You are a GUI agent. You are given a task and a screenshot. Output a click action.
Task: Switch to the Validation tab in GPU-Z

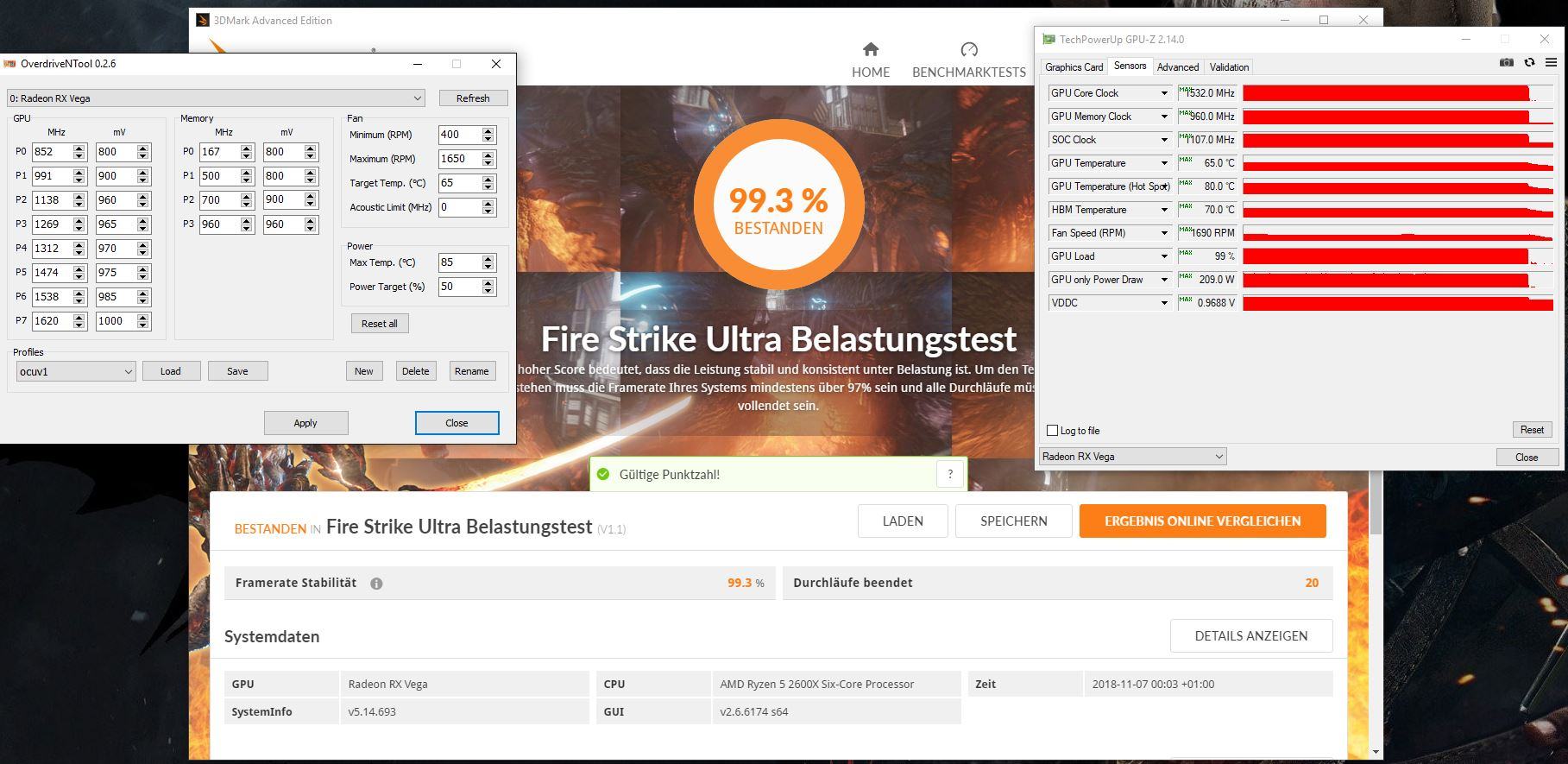(1229, 67)
